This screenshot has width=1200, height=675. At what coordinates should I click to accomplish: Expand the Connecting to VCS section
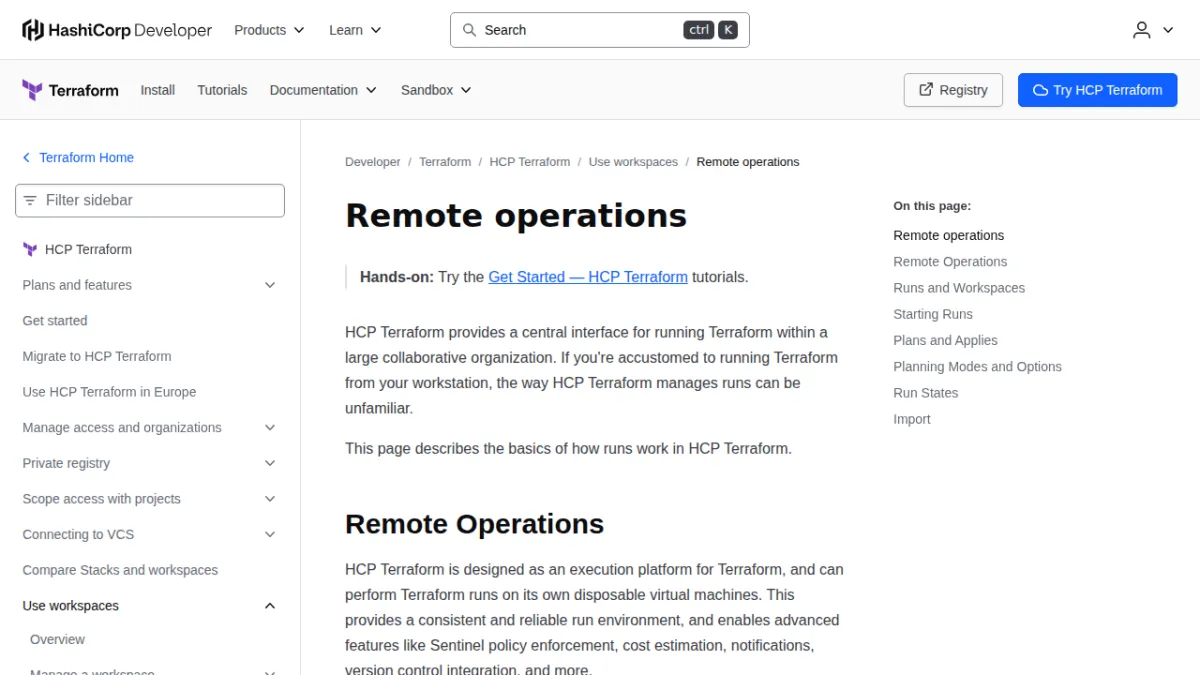(x=269, y=535)
